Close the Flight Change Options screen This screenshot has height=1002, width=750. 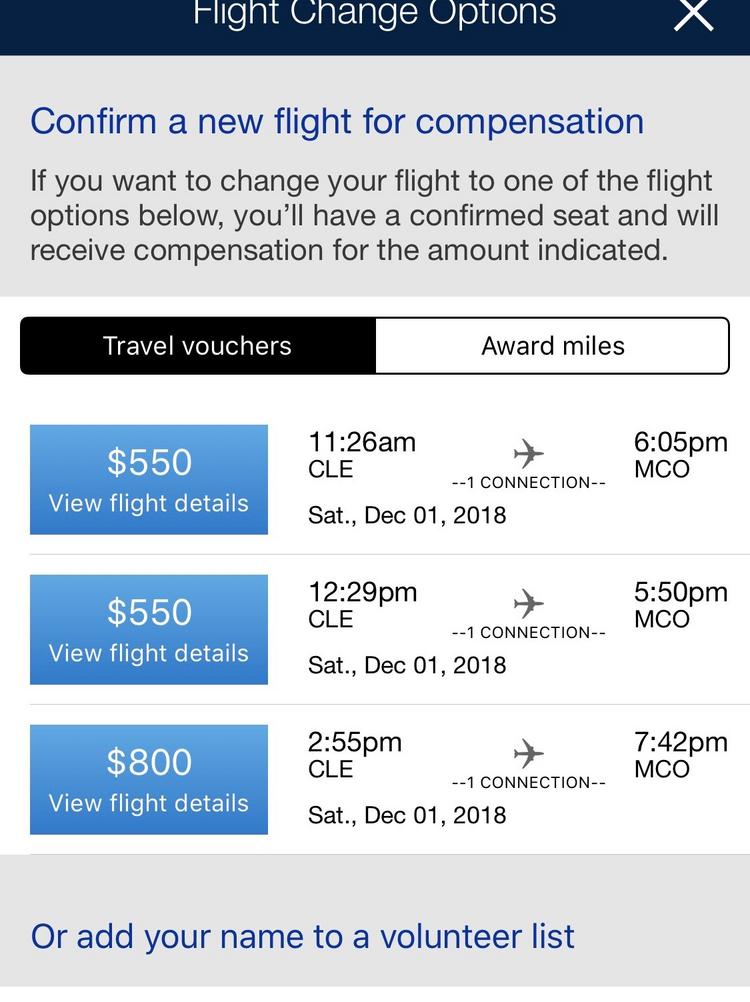693,14
